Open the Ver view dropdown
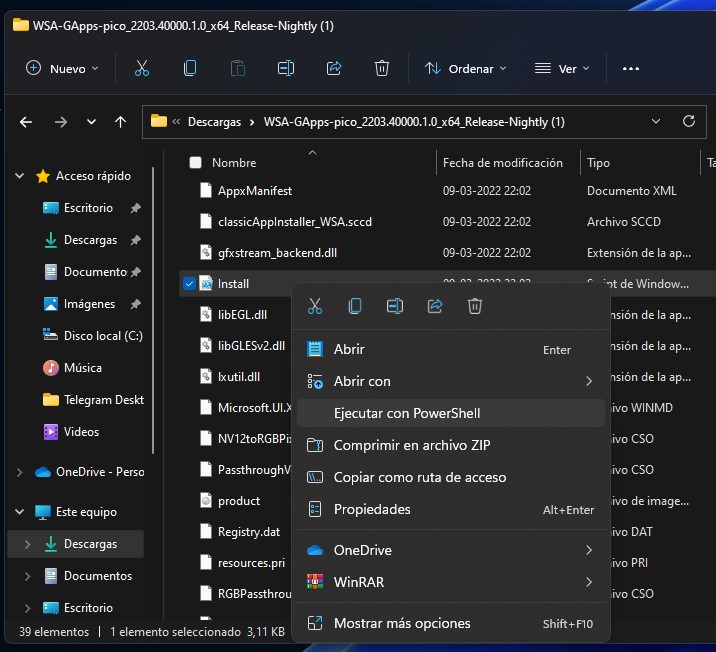This screenshot has height=652, width=716. click(x=561, y=68)
